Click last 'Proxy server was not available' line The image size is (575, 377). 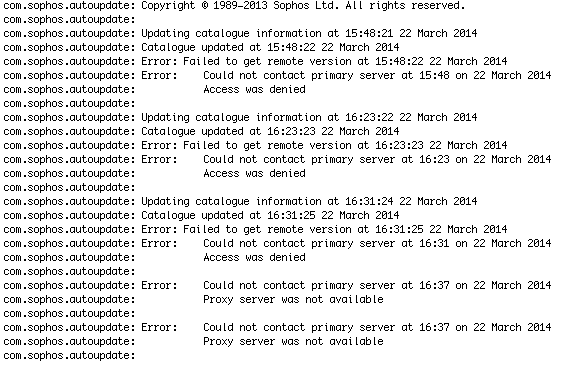pos(293,341)
